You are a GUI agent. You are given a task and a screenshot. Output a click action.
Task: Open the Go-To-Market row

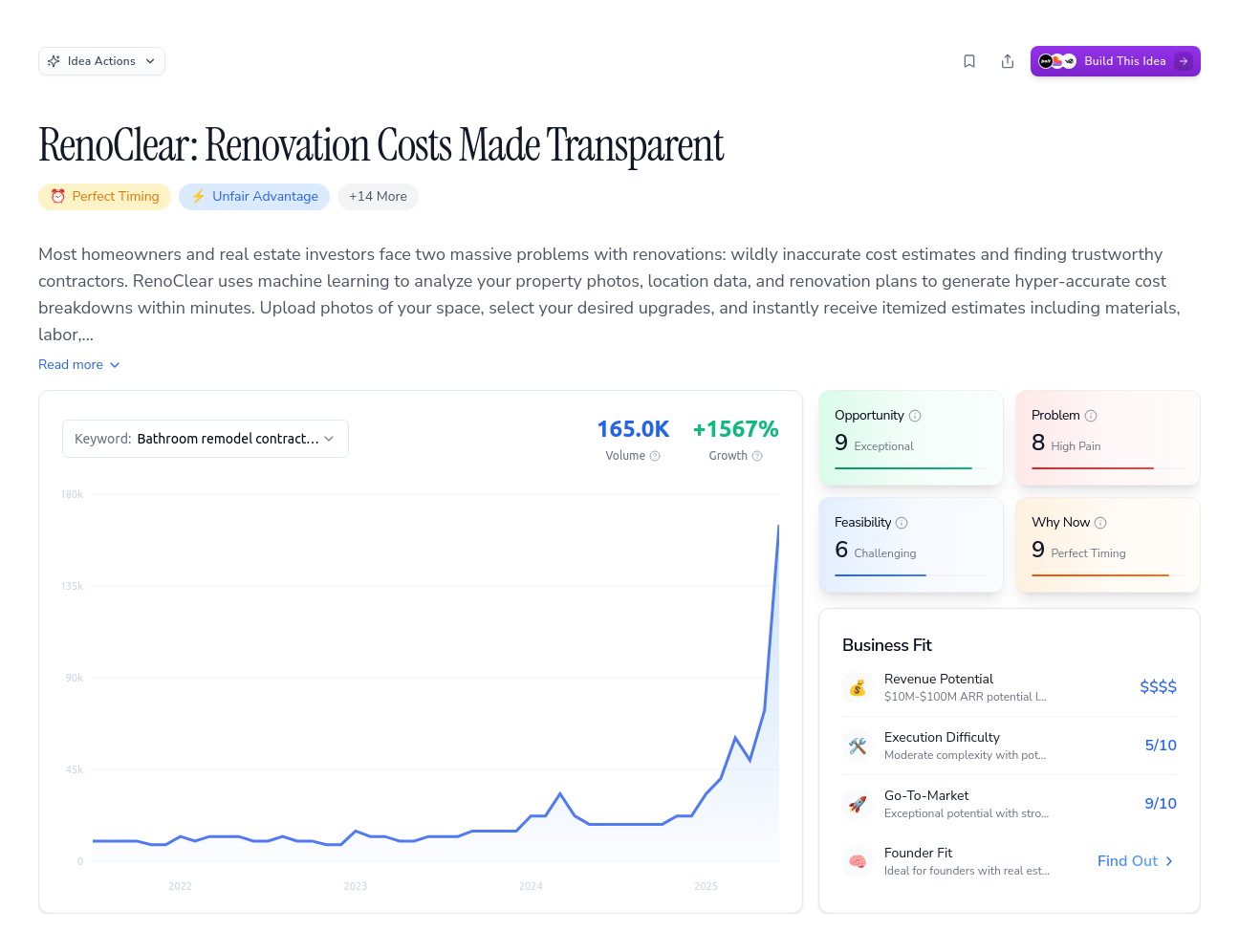1010,804
